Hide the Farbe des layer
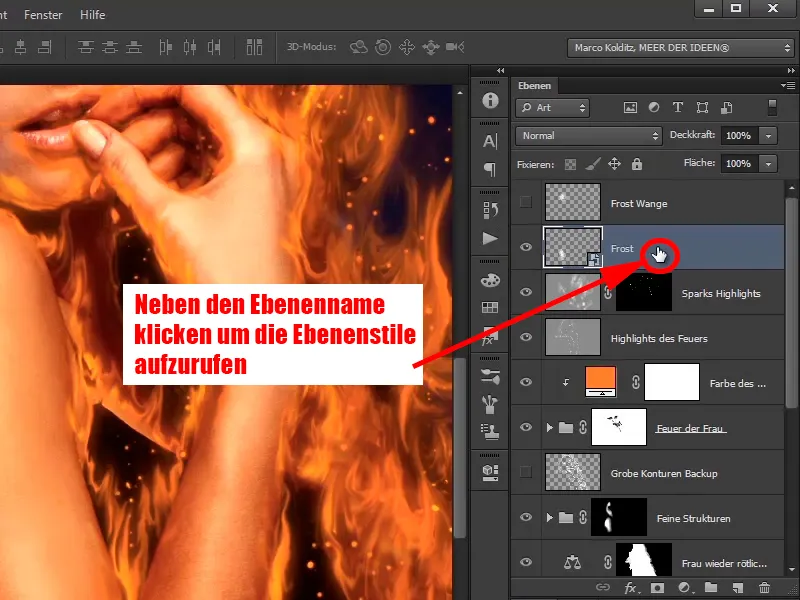This screenshot has height=600, width=800. (x=526, y=382)
